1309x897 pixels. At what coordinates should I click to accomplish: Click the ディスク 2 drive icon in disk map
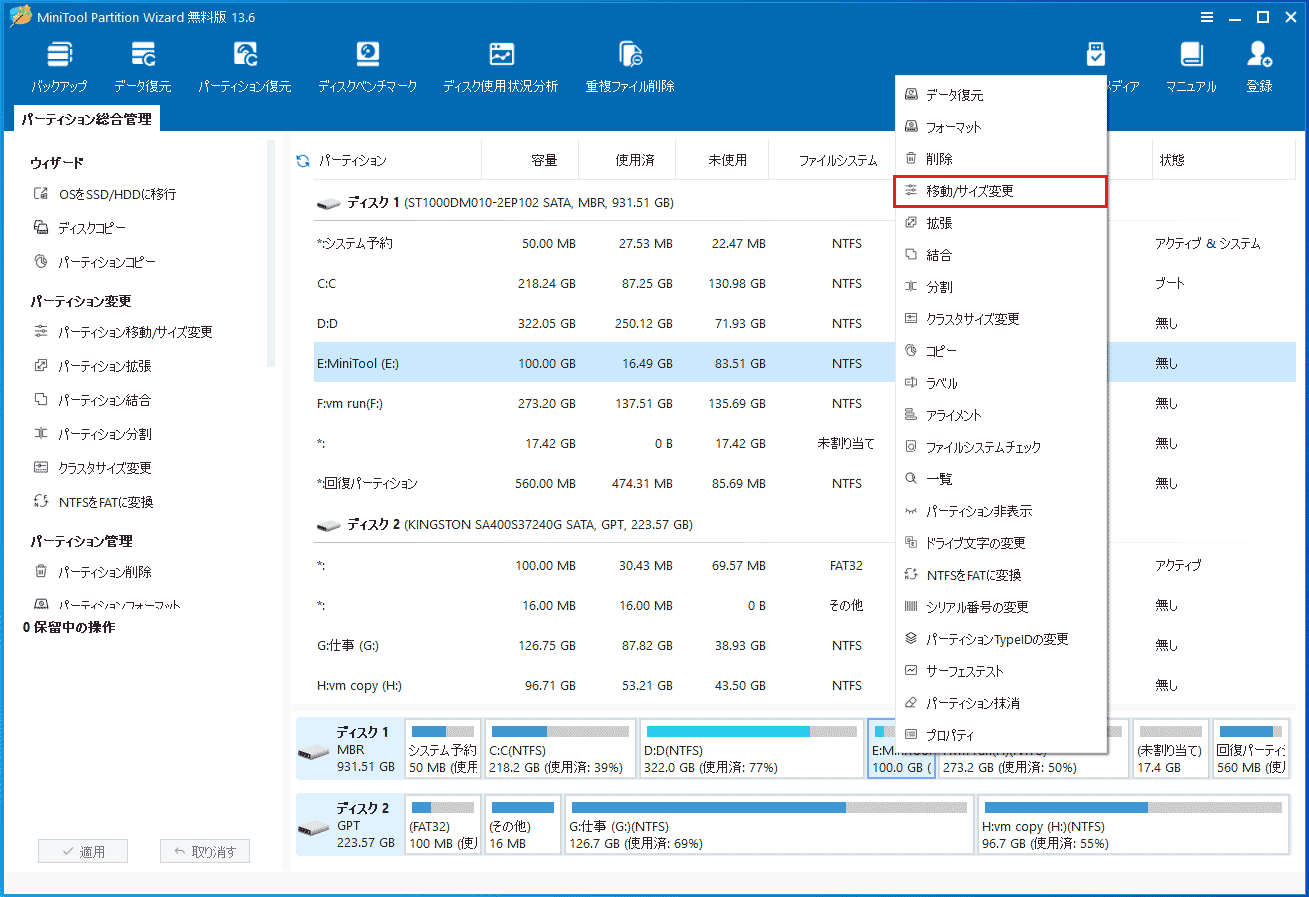coord(313,827)
